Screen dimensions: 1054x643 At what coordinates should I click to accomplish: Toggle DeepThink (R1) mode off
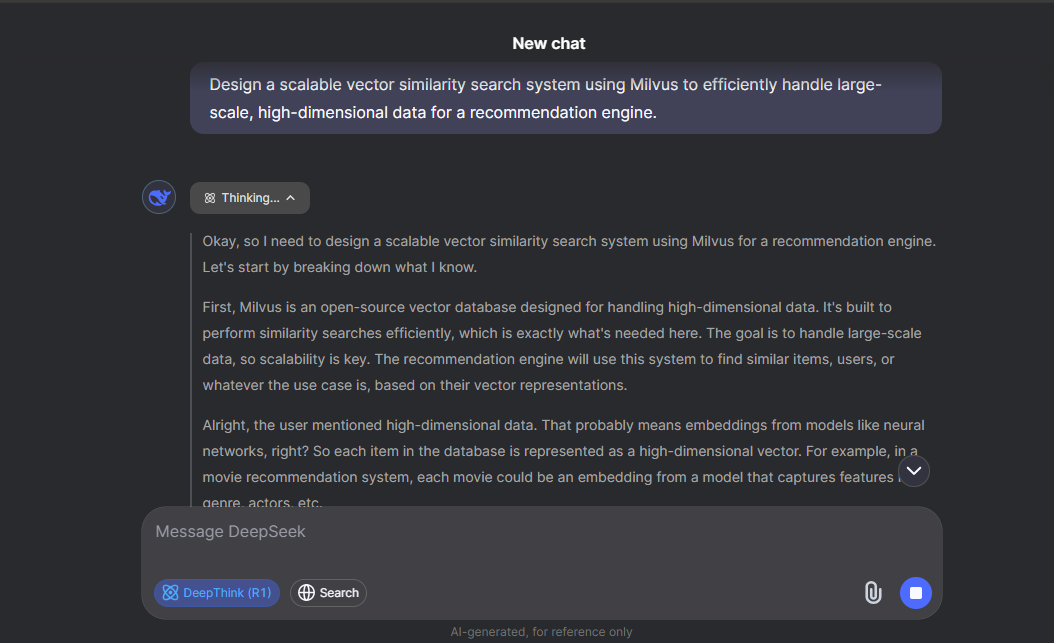(217, 593)
